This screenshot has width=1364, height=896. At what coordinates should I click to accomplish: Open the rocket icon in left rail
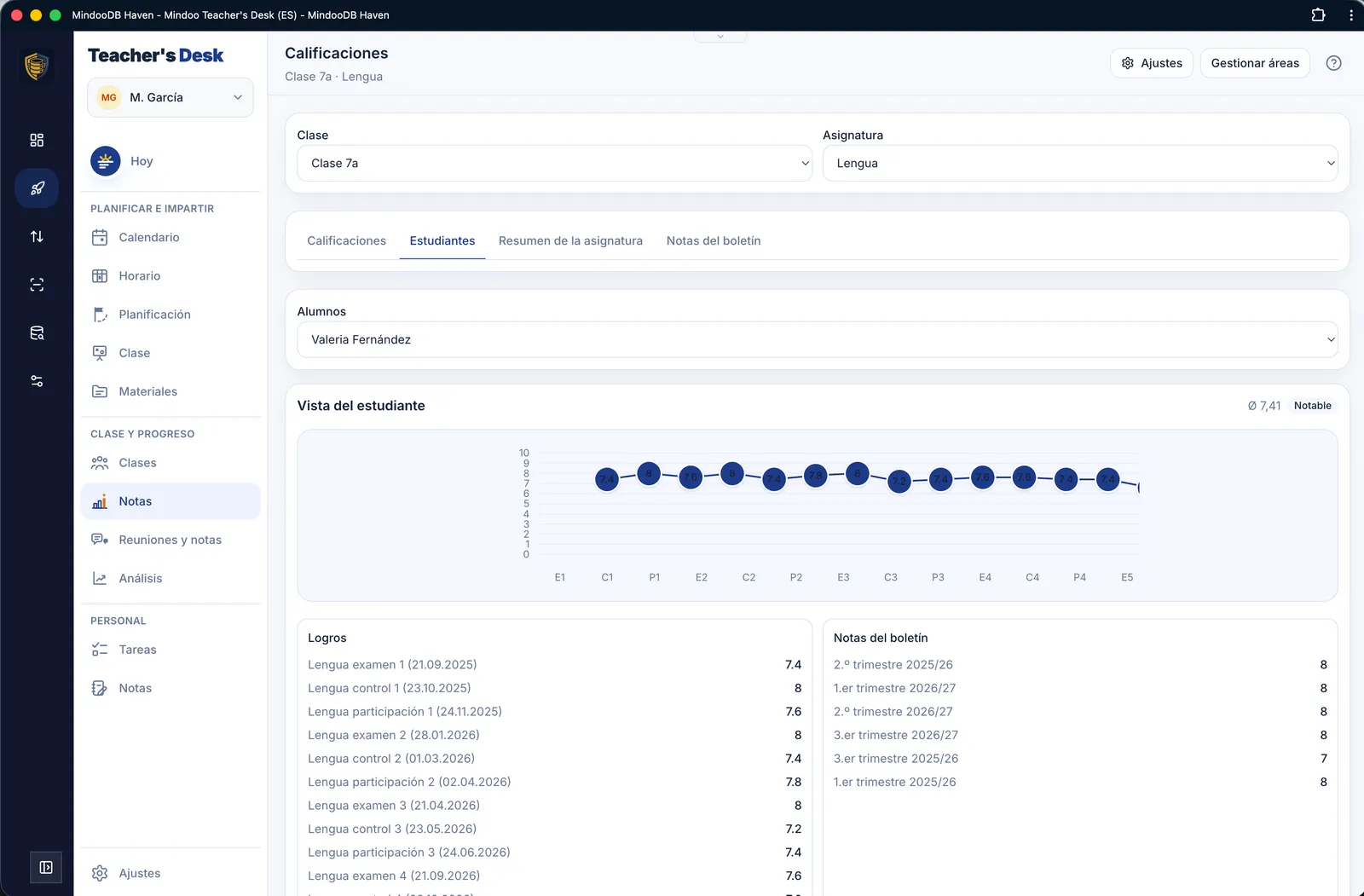(x=37, y=188)
